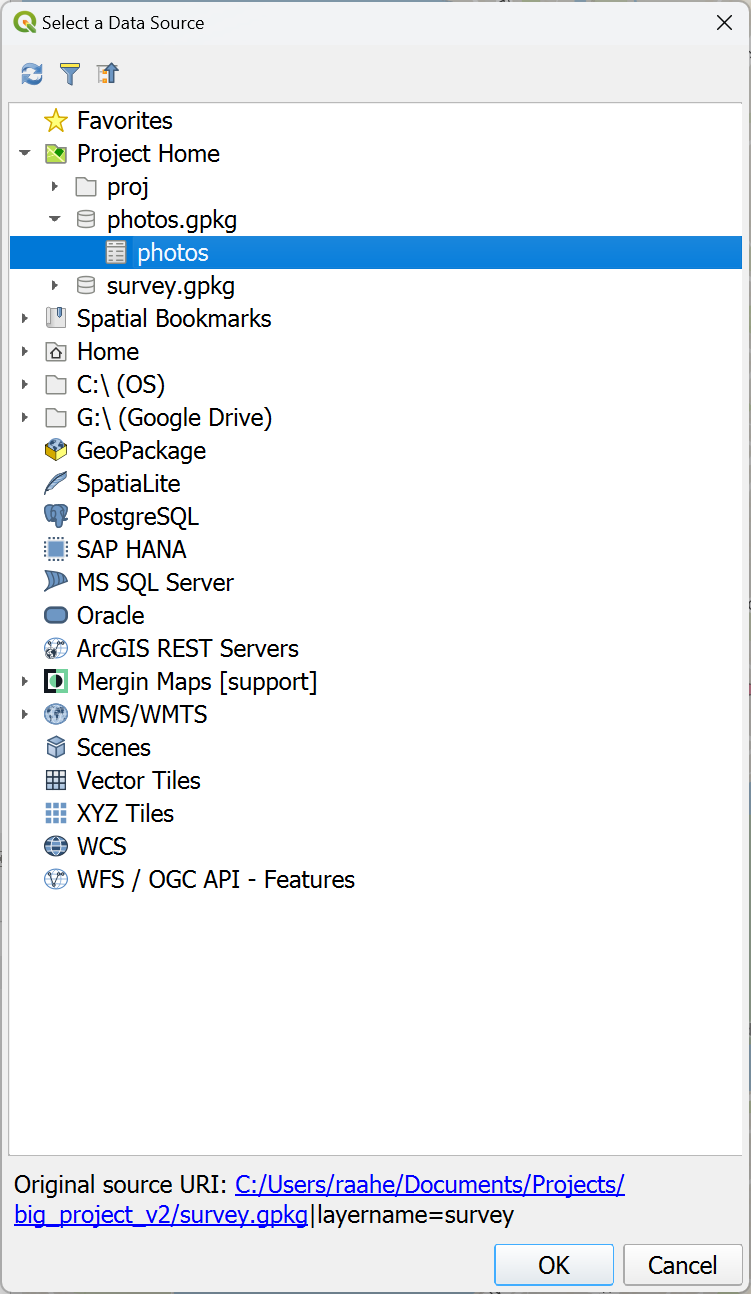Click the WMS/WMTS globe icon
The image size is (751, 1294).
(x=56, y=715)
